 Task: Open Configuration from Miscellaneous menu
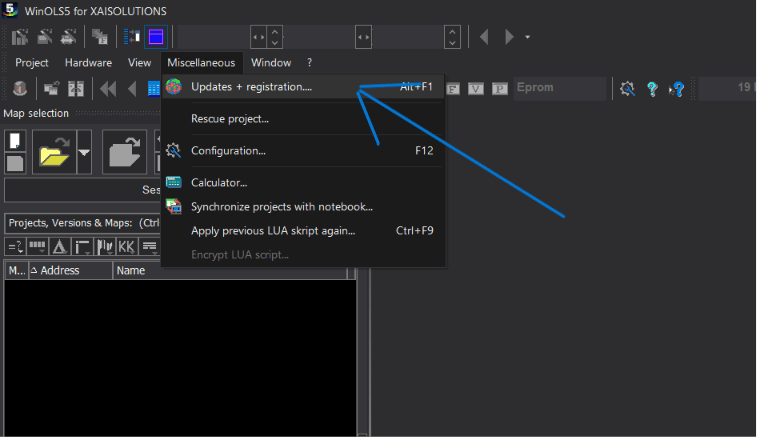(303, 151)
